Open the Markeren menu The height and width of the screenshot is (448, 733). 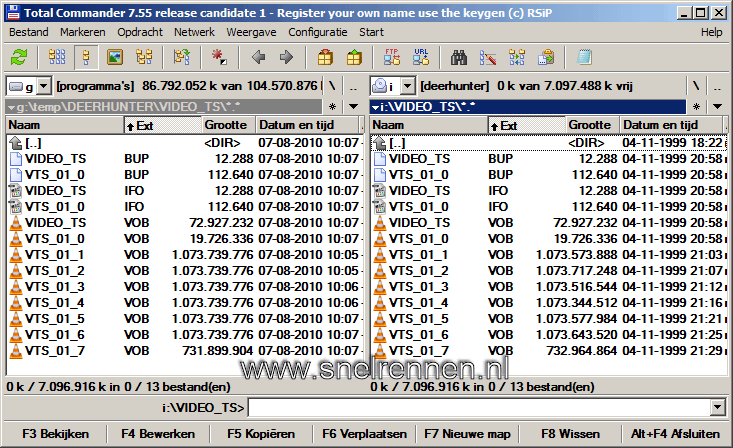click(x=82, y=32)
